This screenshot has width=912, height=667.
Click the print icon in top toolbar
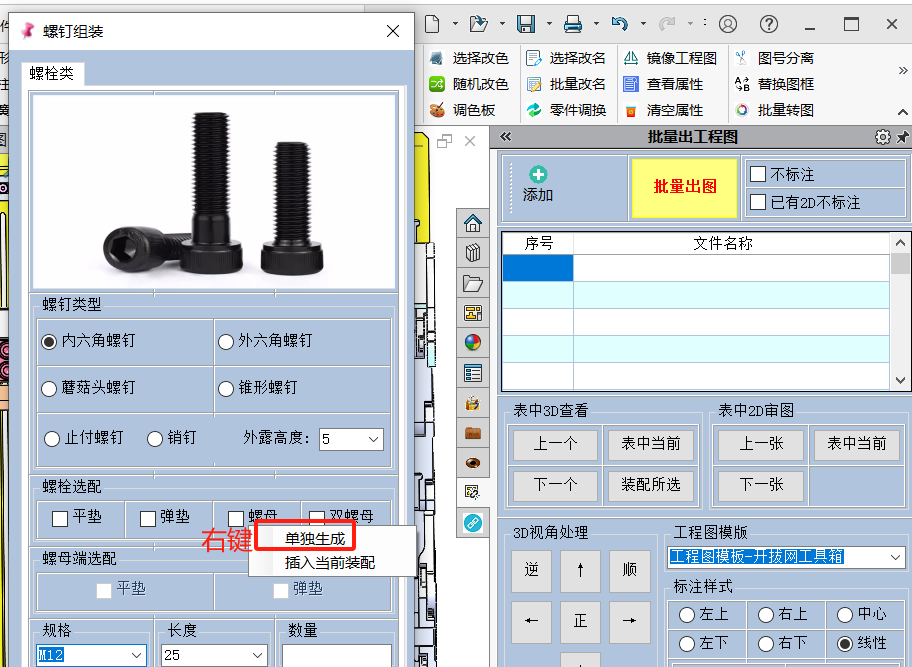573,24
